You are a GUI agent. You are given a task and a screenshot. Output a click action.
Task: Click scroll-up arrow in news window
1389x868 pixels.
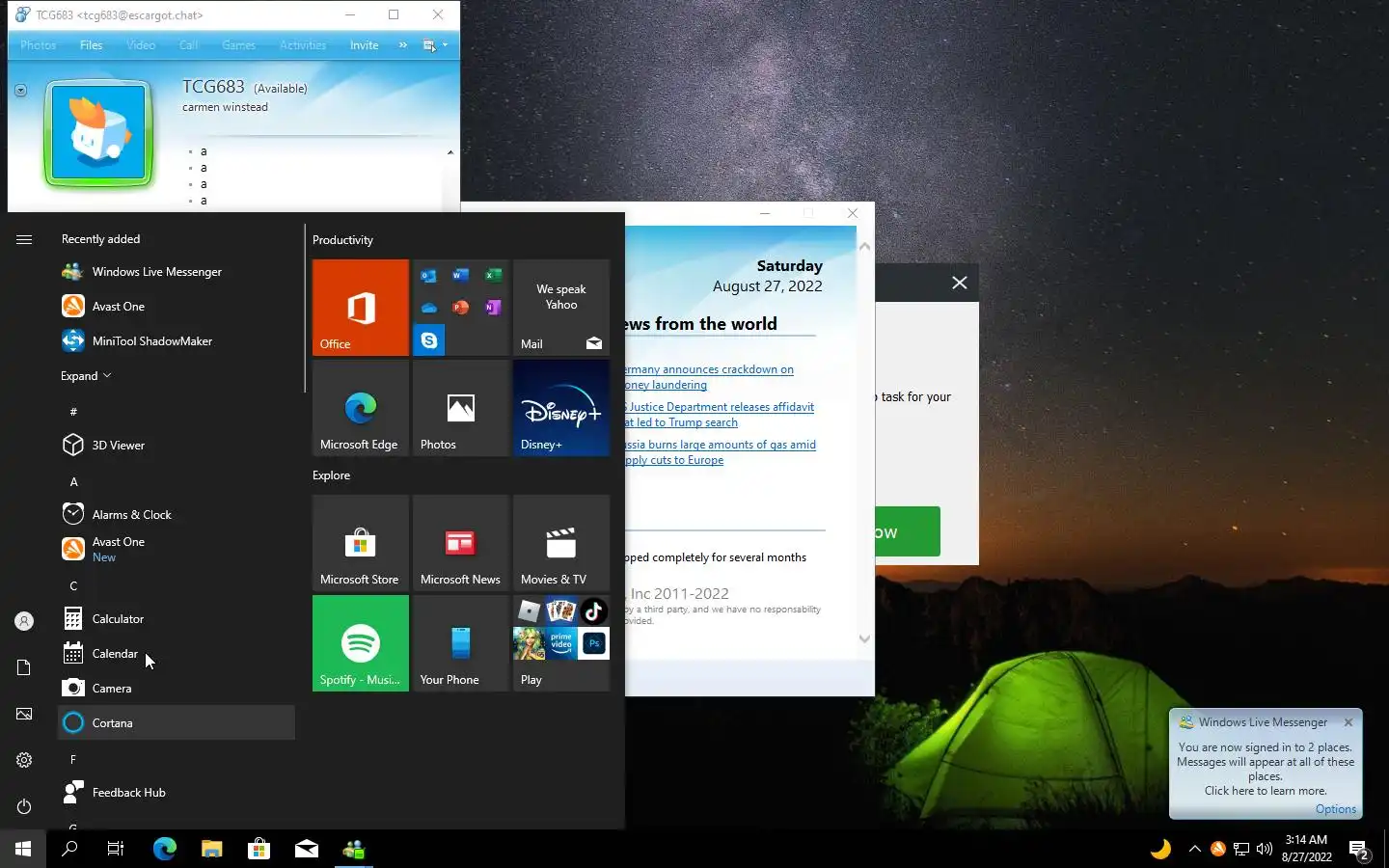point(864,247)
